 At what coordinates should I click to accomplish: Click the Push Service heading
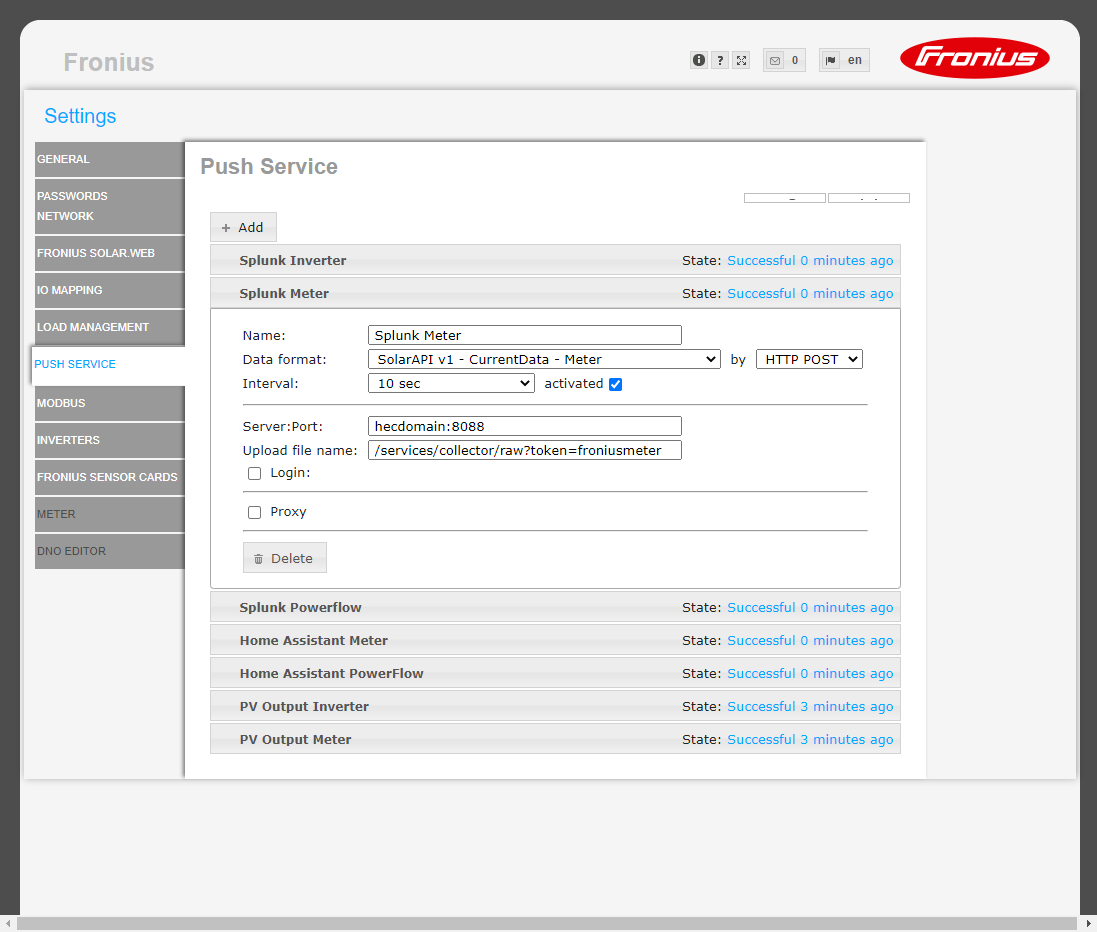pyautogui.click(x=269, y=167)
